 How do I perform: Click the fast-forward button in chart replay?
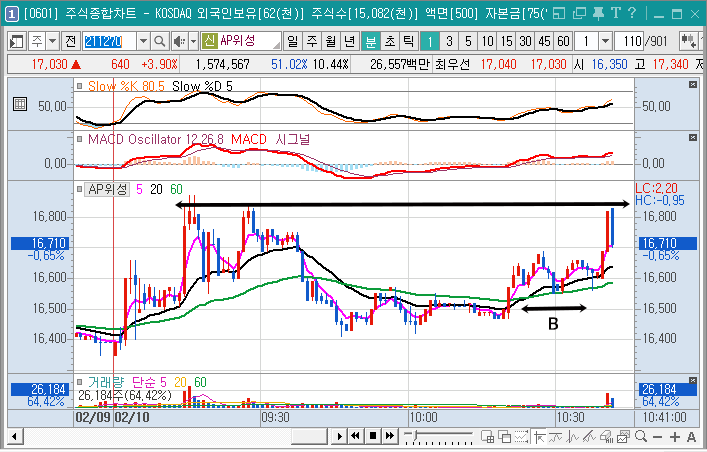tap(390, 436)
